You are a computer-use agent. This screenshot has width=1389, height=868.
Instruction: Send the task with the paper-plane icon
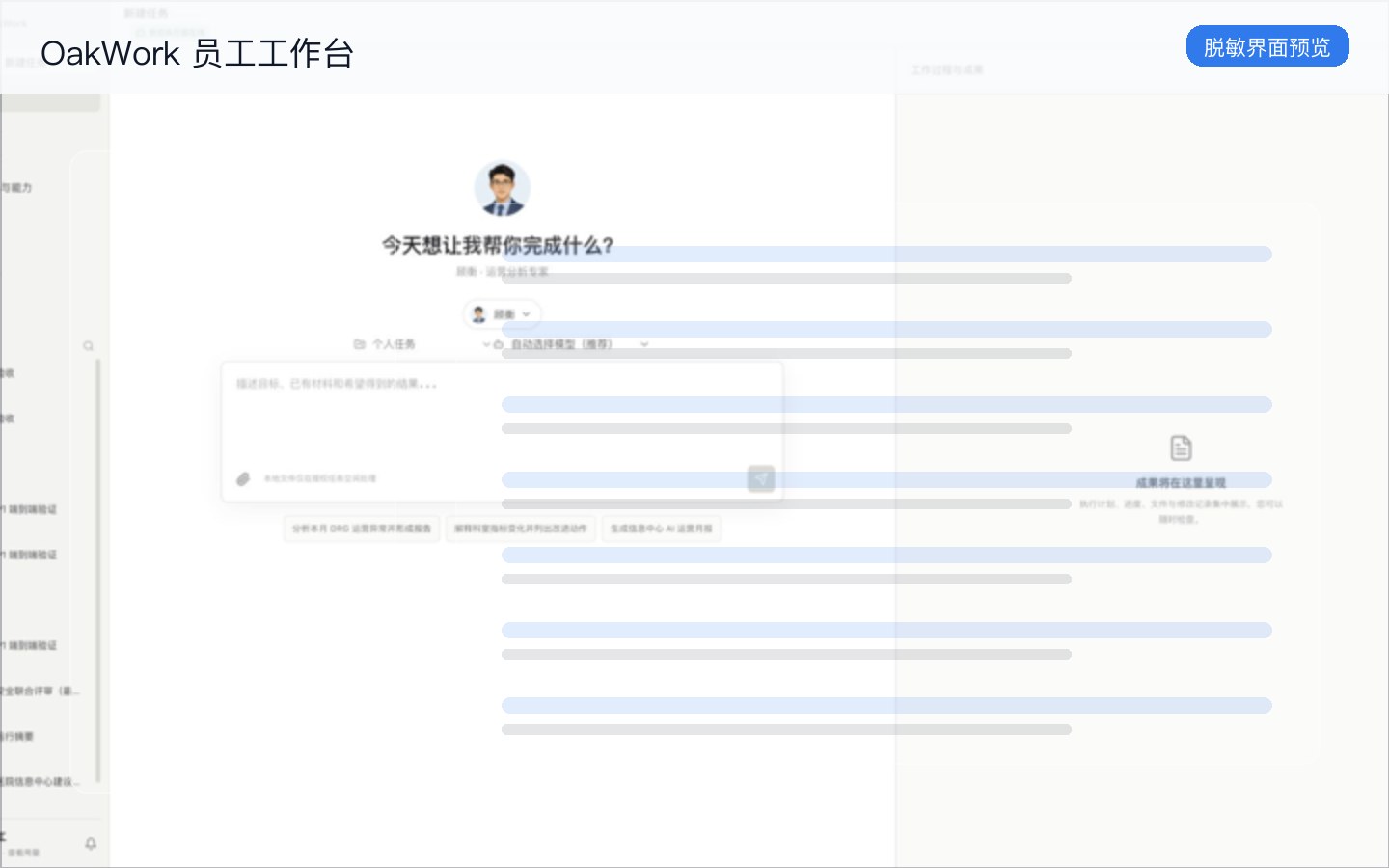click(x=761, y=478)
